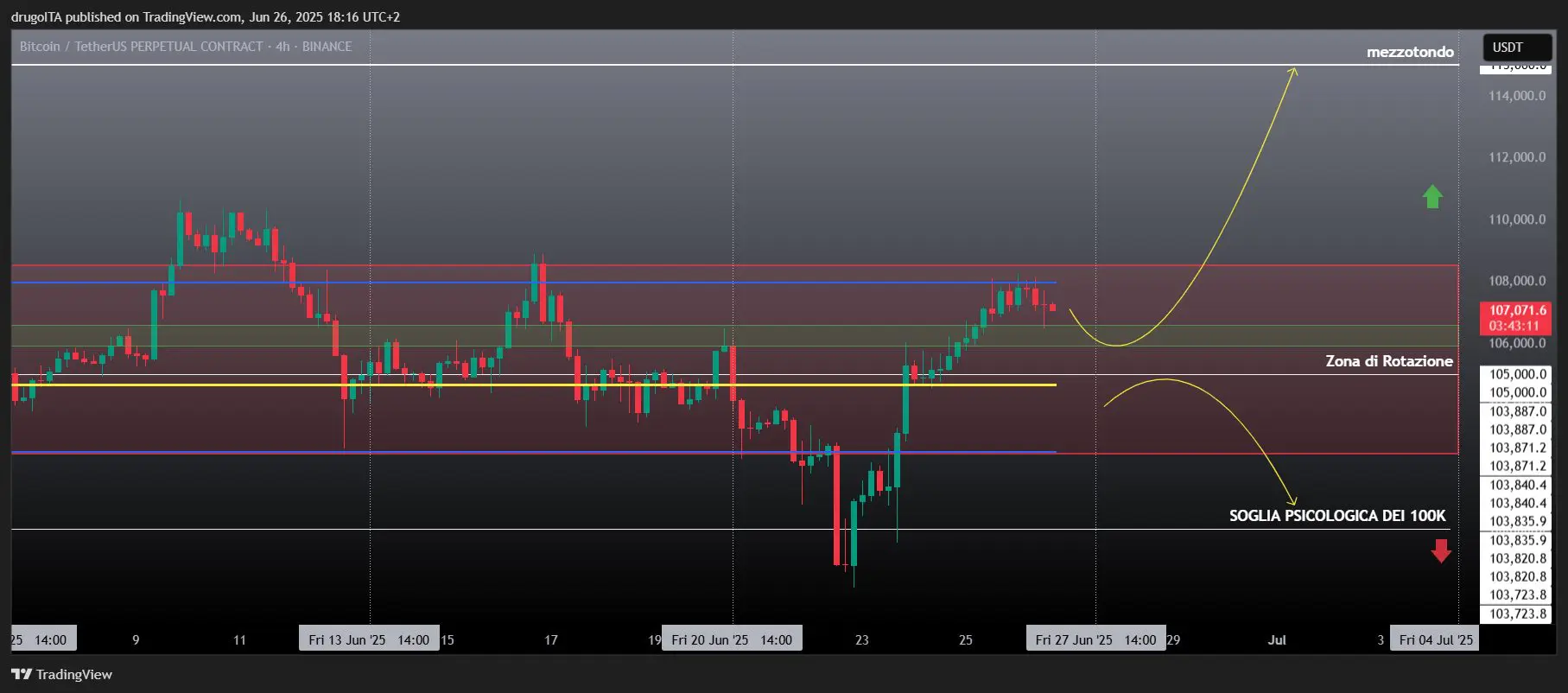1568x693 pixels.
Task: Click the 9 date label on time axis
Action: (x=136, y=640)
